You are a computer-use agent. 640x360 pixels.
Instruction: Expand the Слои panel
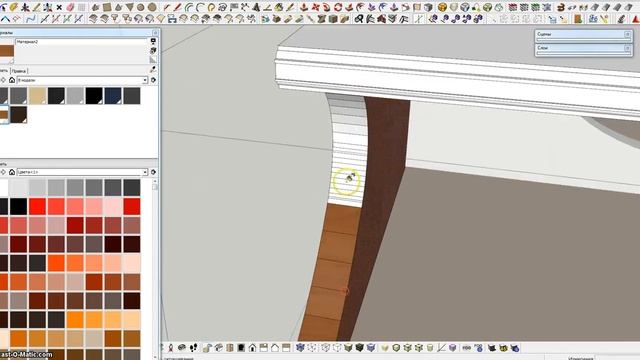(628, 48)
